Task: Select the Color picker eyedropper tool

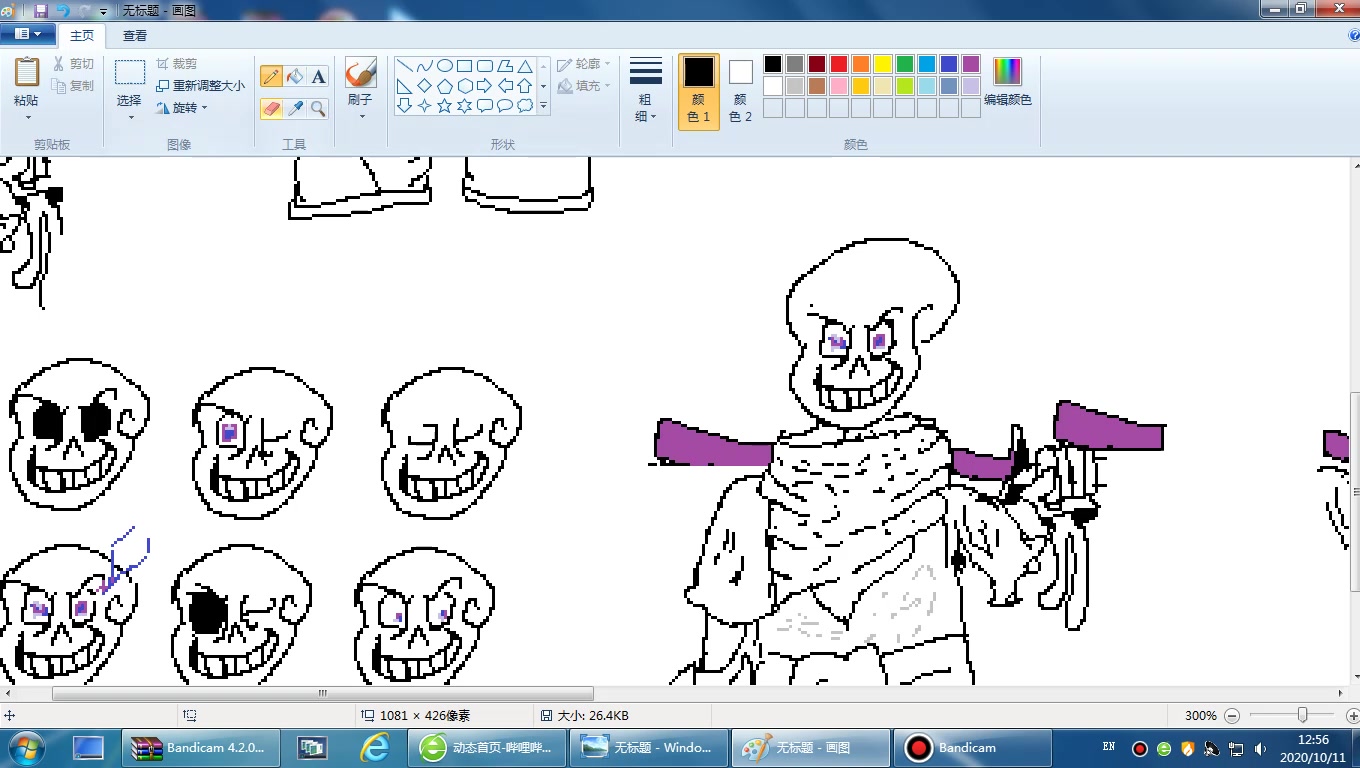Action: [295, 108]
